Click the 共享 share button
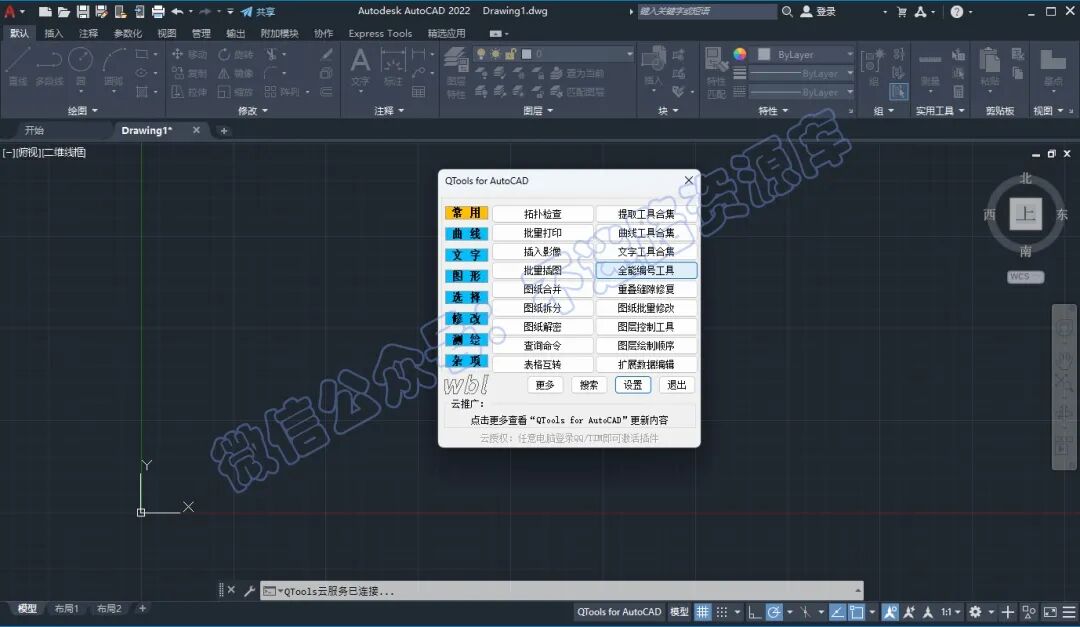 pos(258,12)
